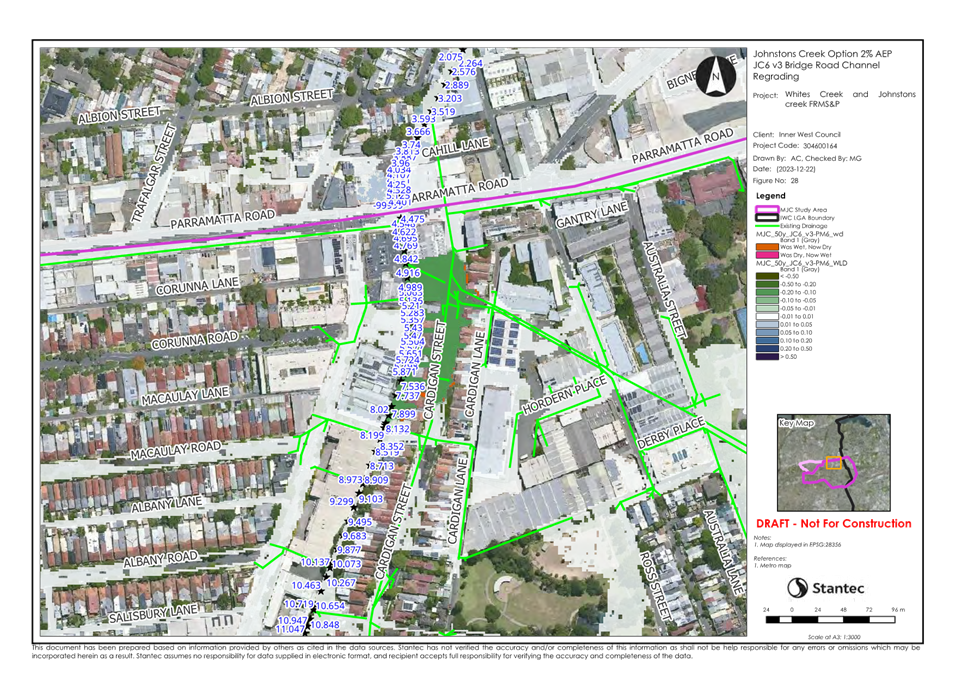Click the chainage value '2.075'
Viewport: 955px width, 676px height.
451,57
